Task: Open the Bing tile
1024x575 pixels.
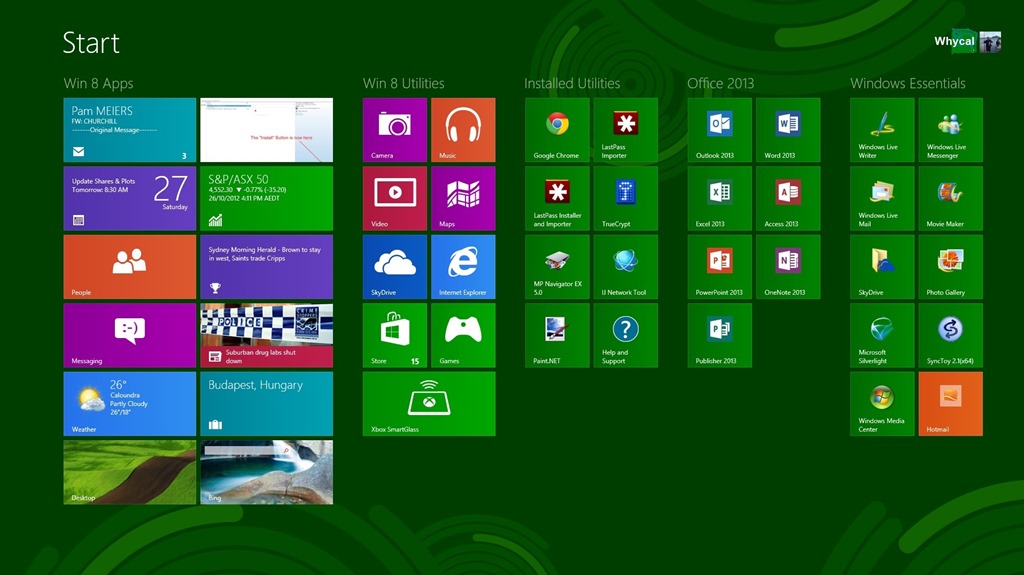Action: 266,472
